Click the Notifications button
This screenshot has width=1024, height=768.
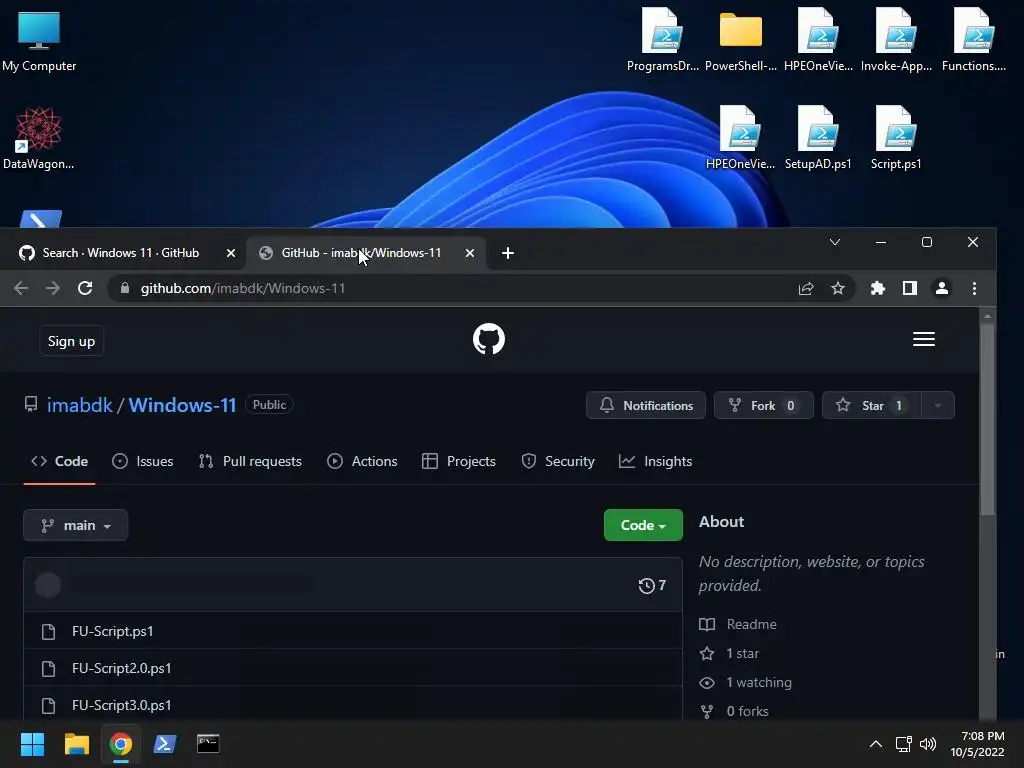tap(645, 405)
